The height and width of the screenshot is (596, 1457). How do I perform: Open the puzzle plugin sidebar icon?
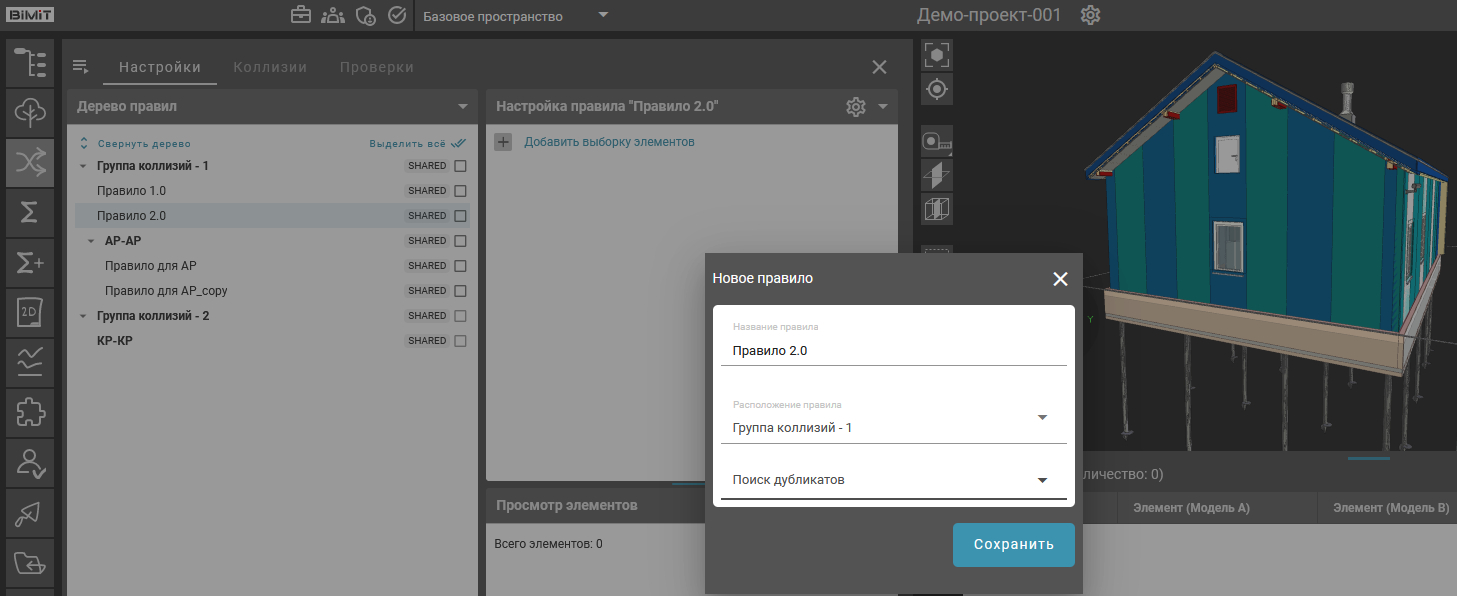click(30, 412)
